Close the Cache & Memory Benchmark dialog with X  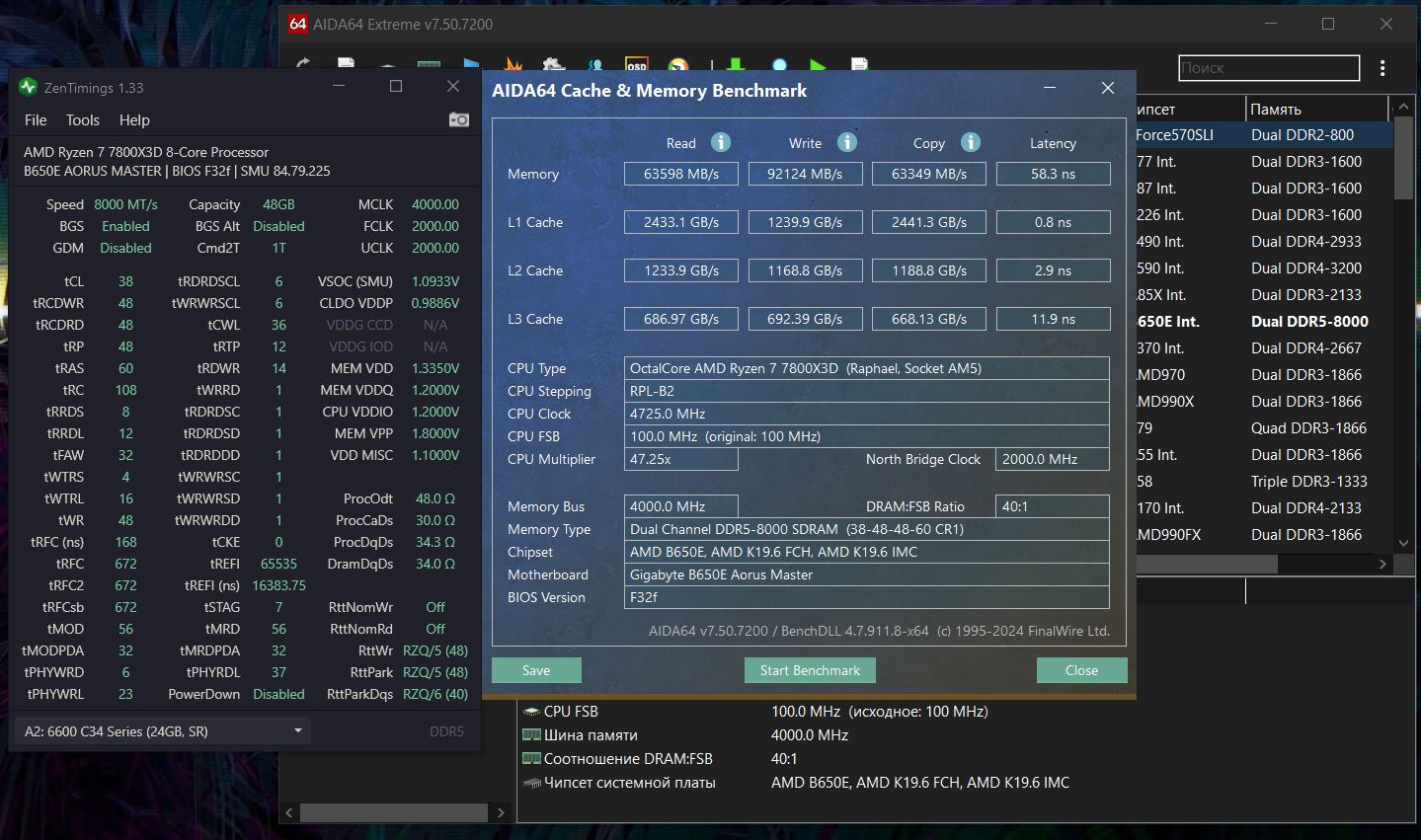(1108, 89)
